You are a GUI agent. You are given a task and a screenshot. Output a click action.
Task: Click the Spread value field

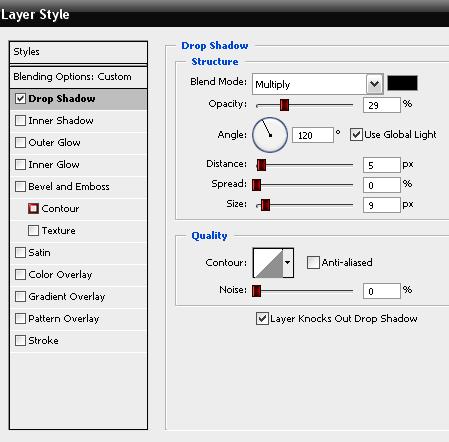(382, 185)
